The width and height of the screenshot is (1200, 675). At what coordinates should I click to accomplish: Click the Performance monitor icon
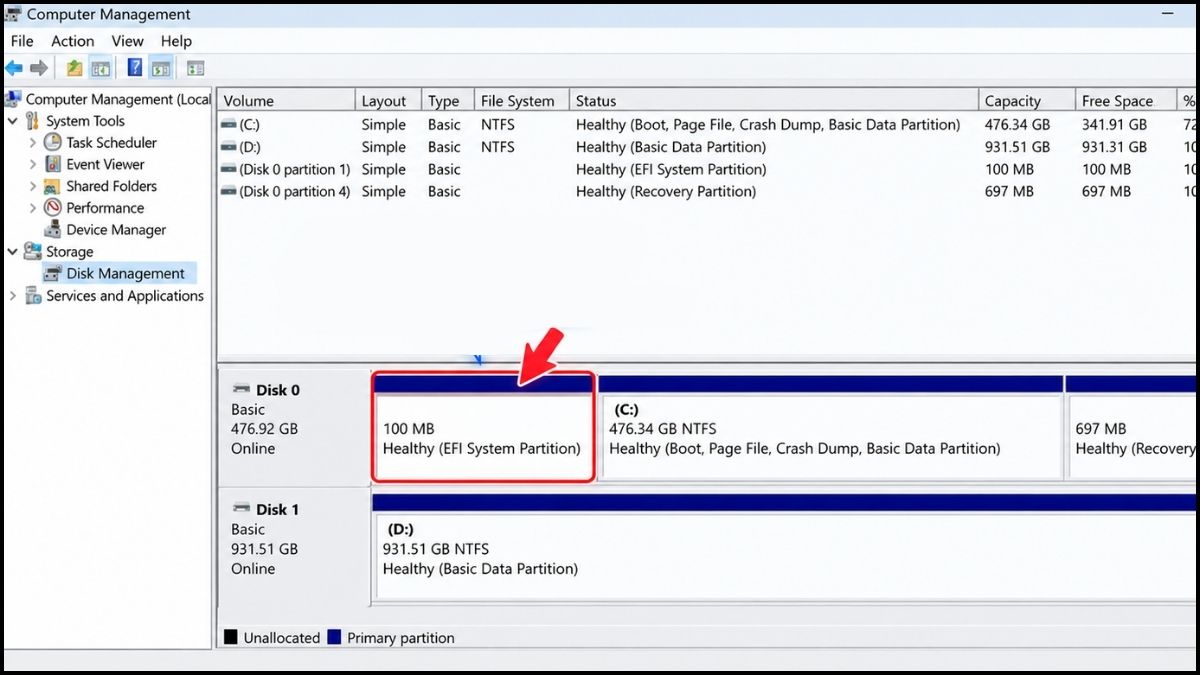[x=53, y=208]
